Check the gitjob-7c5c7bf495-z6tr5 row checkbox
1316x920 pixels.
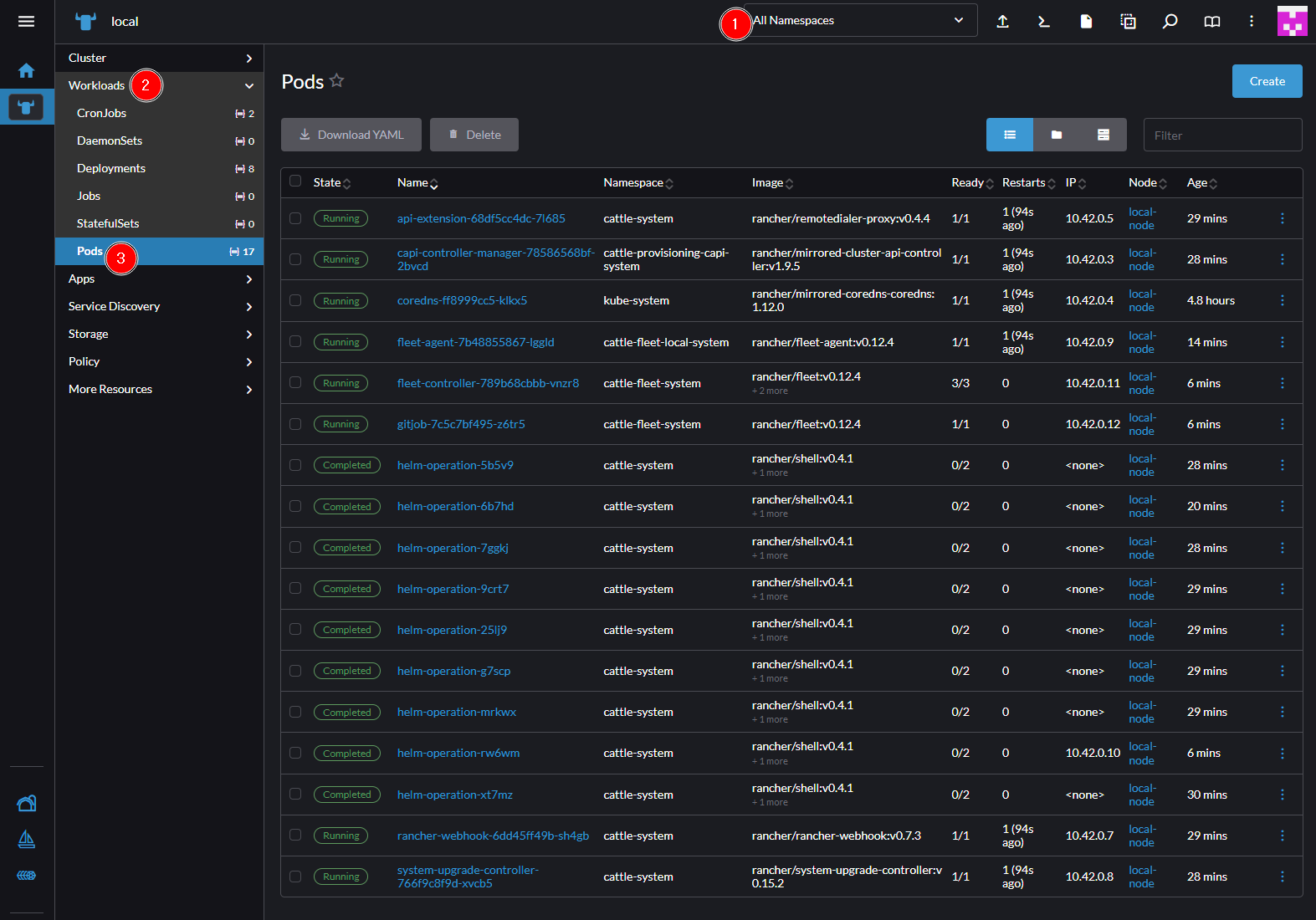click(295, 424)
